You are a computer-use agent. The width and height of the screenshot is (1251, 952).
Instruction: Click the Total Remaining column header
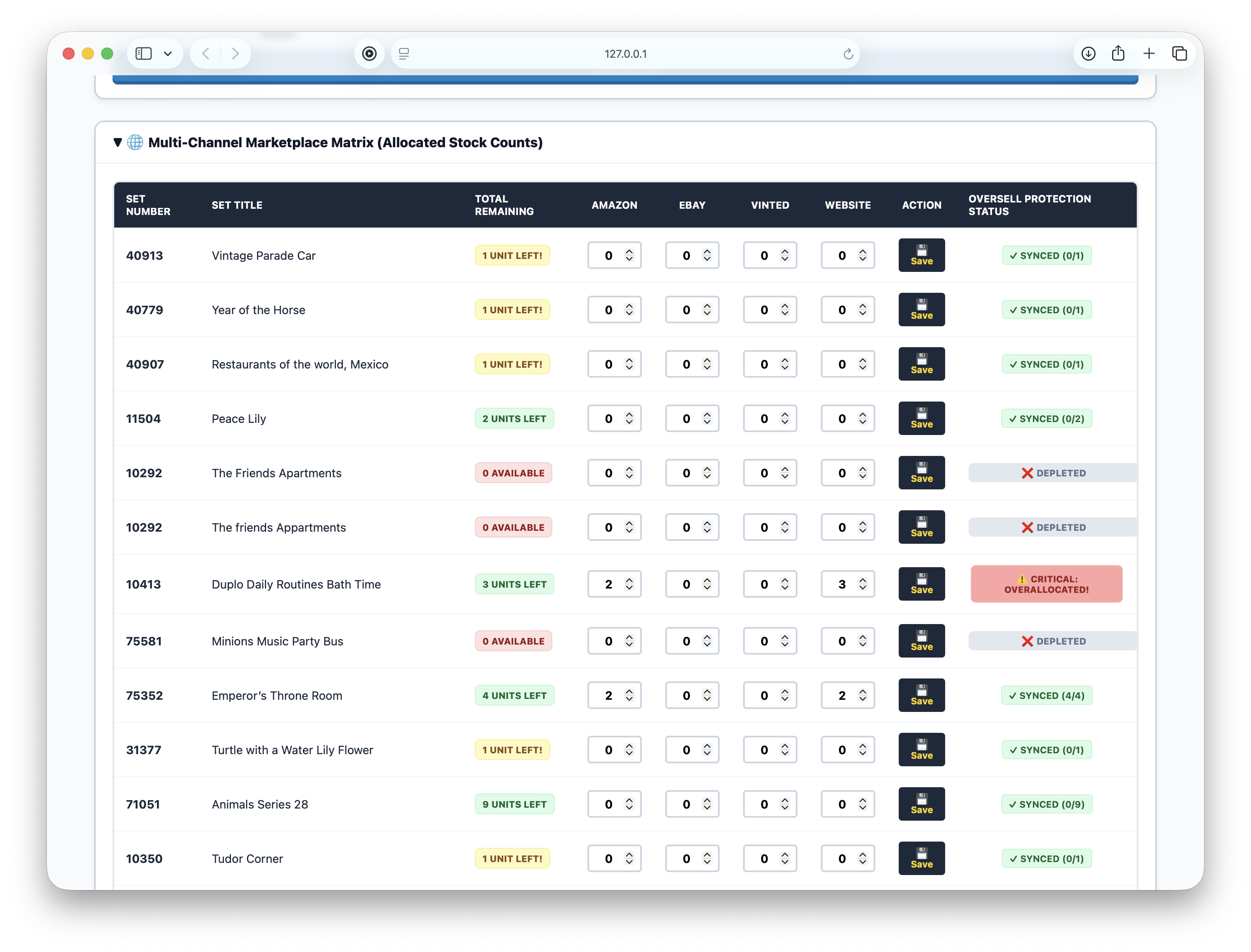pos(504,205)
